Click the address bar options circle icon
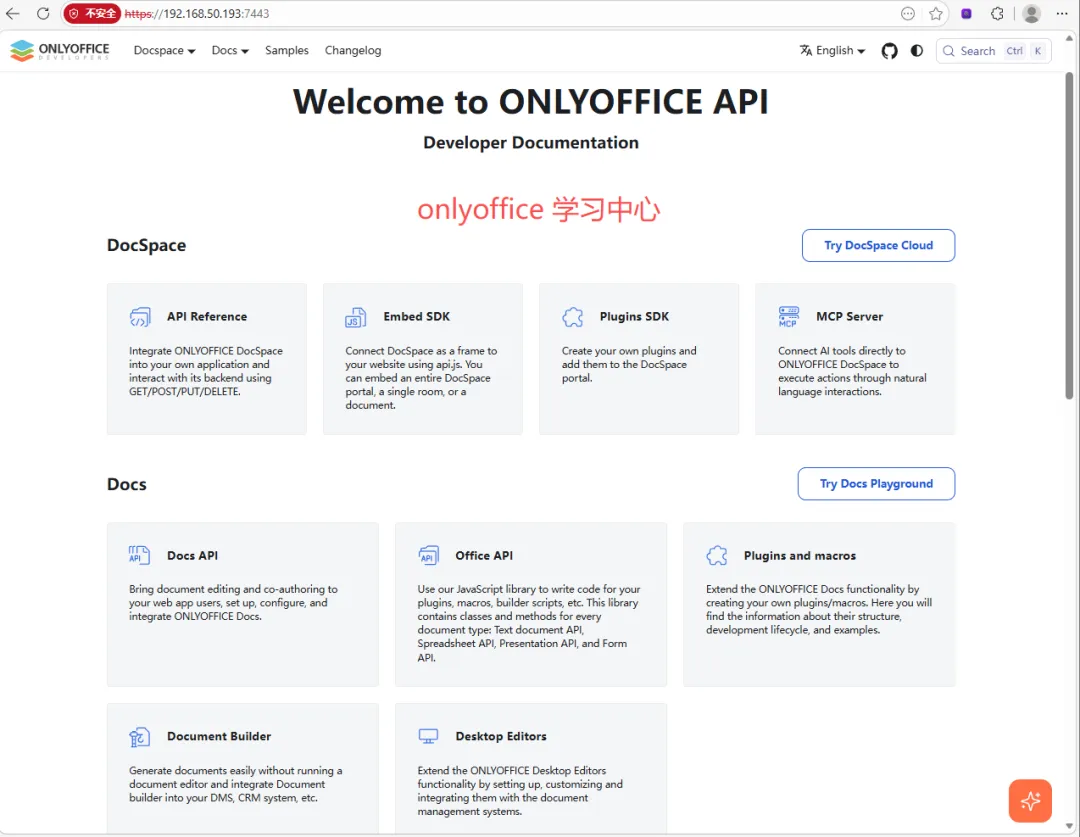Image resolution: width=1080 pixels, height=837 pixels. coord(908,14)
